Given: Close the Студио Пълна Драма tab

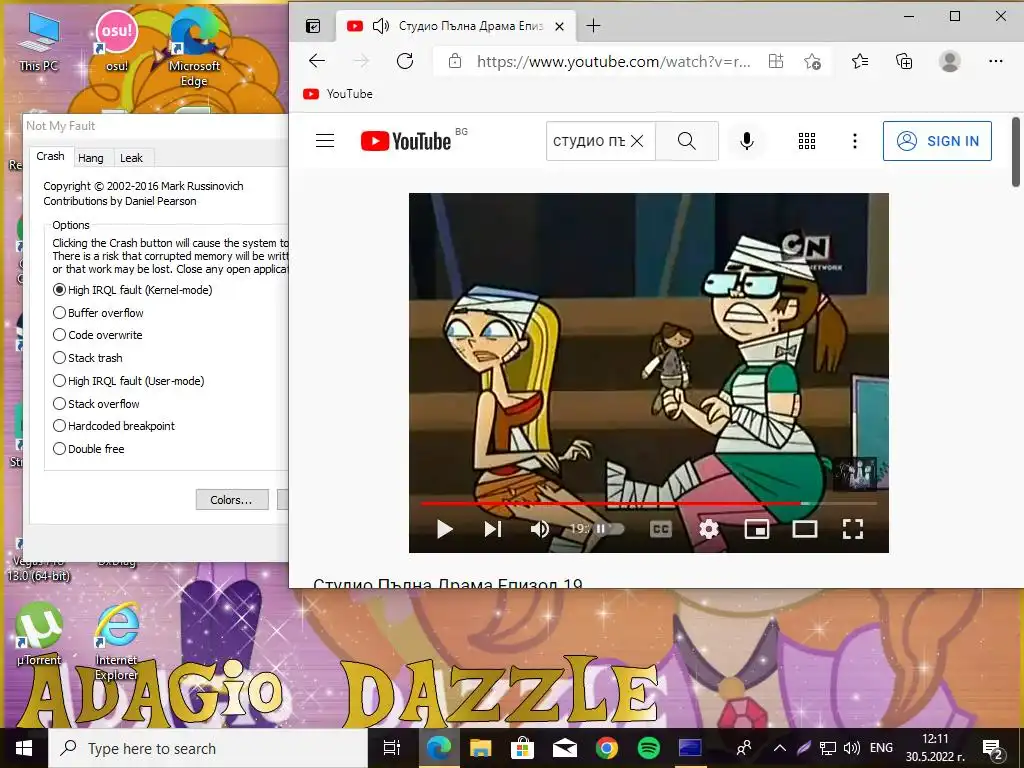Looking at the screenshot, I should tap(559, 27).
